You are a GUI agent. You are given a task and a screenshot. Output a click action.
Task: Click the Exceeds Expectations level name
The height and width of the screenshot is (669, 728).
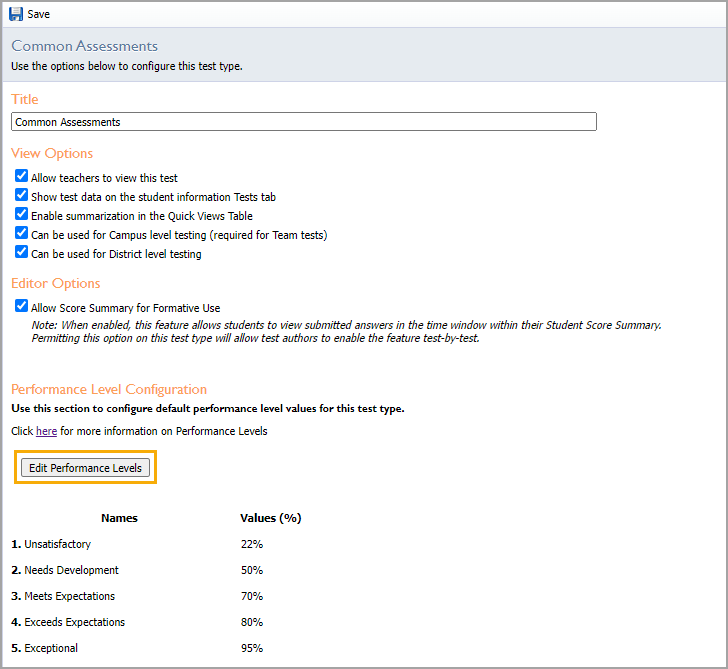pos(75,622)
